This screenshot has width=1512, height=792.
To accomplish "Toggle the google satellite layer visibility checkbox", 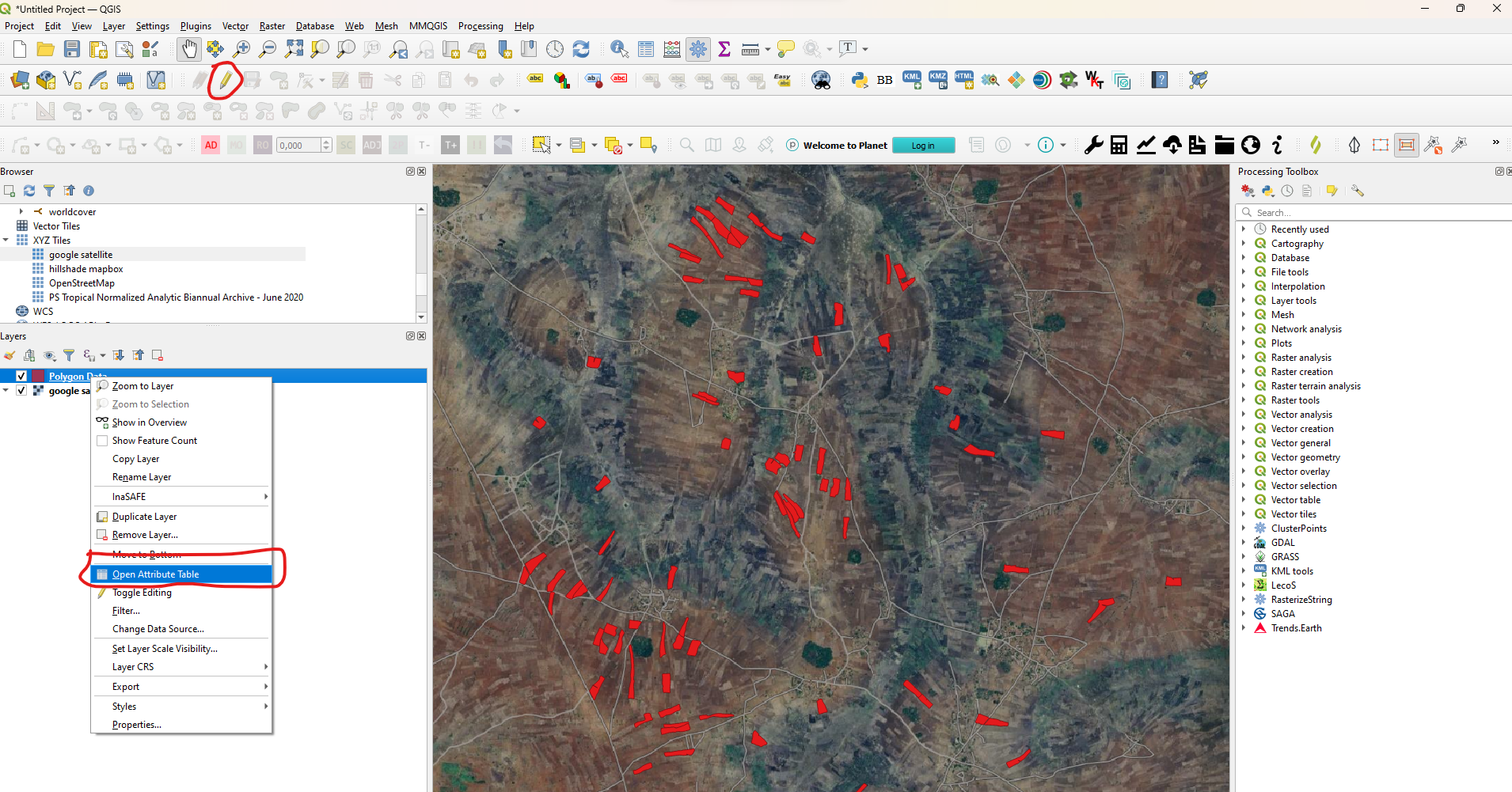I will (x=21, y=391).
